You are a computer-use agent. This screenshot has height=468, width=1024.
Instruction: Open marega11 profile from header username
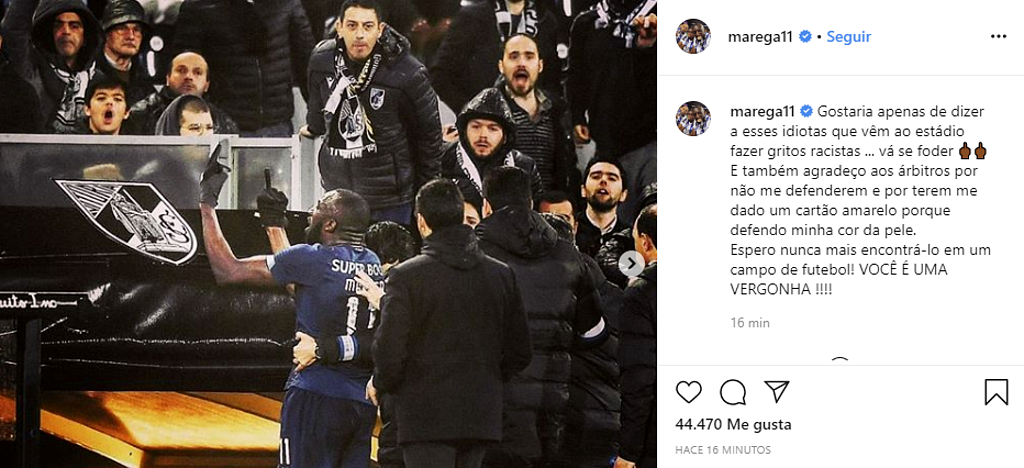[x=760, y=37]
